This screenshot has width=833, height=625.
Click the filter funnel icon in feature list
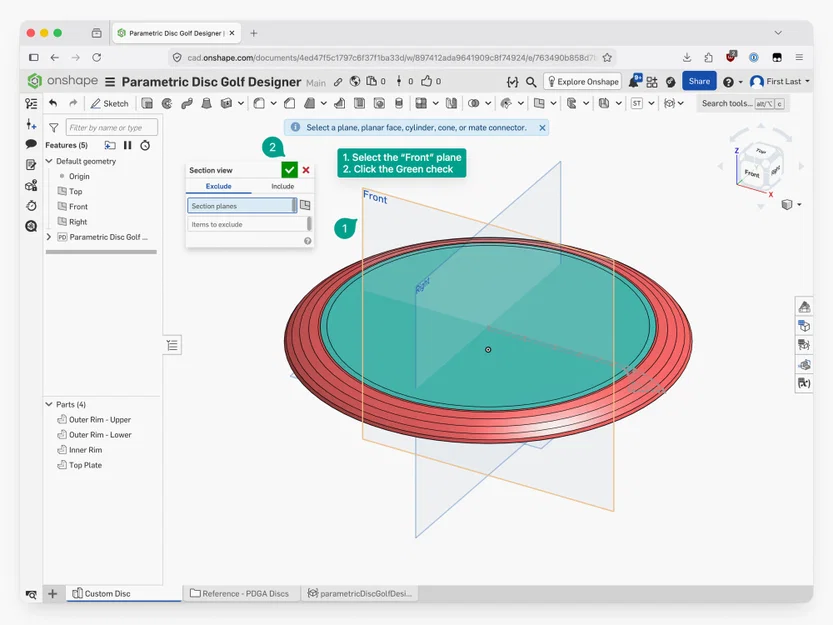coord(54,128)
